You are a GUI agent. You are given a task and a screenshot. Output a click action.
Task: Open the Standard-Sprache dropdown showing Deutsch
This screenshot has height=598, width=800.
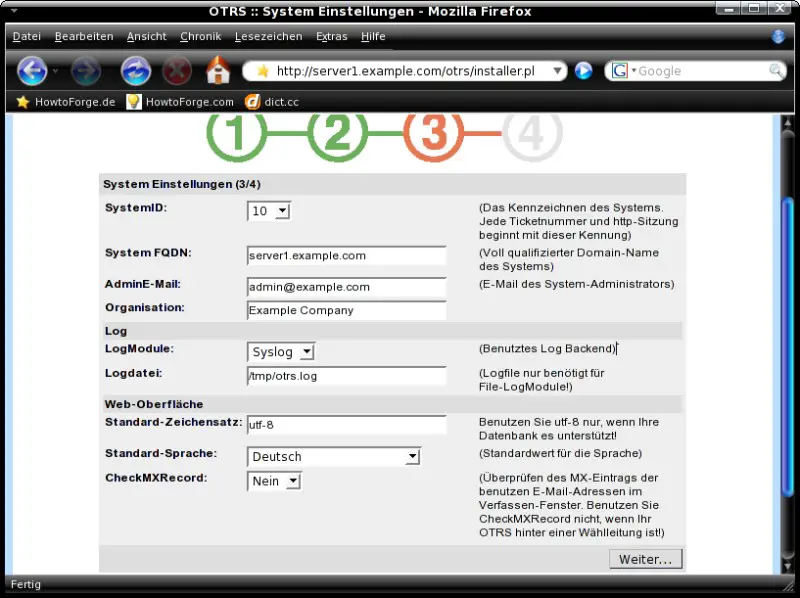pos(334,457)
